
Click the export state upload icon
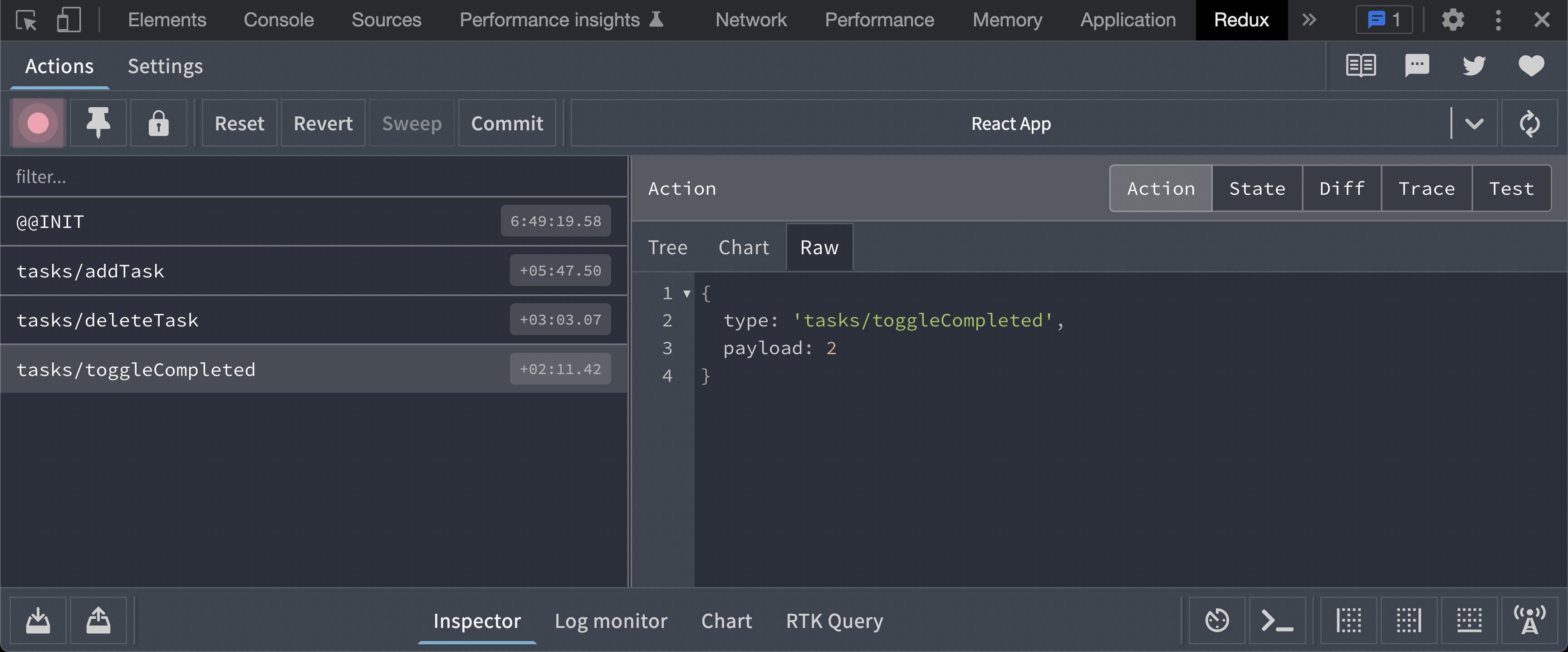98,620
